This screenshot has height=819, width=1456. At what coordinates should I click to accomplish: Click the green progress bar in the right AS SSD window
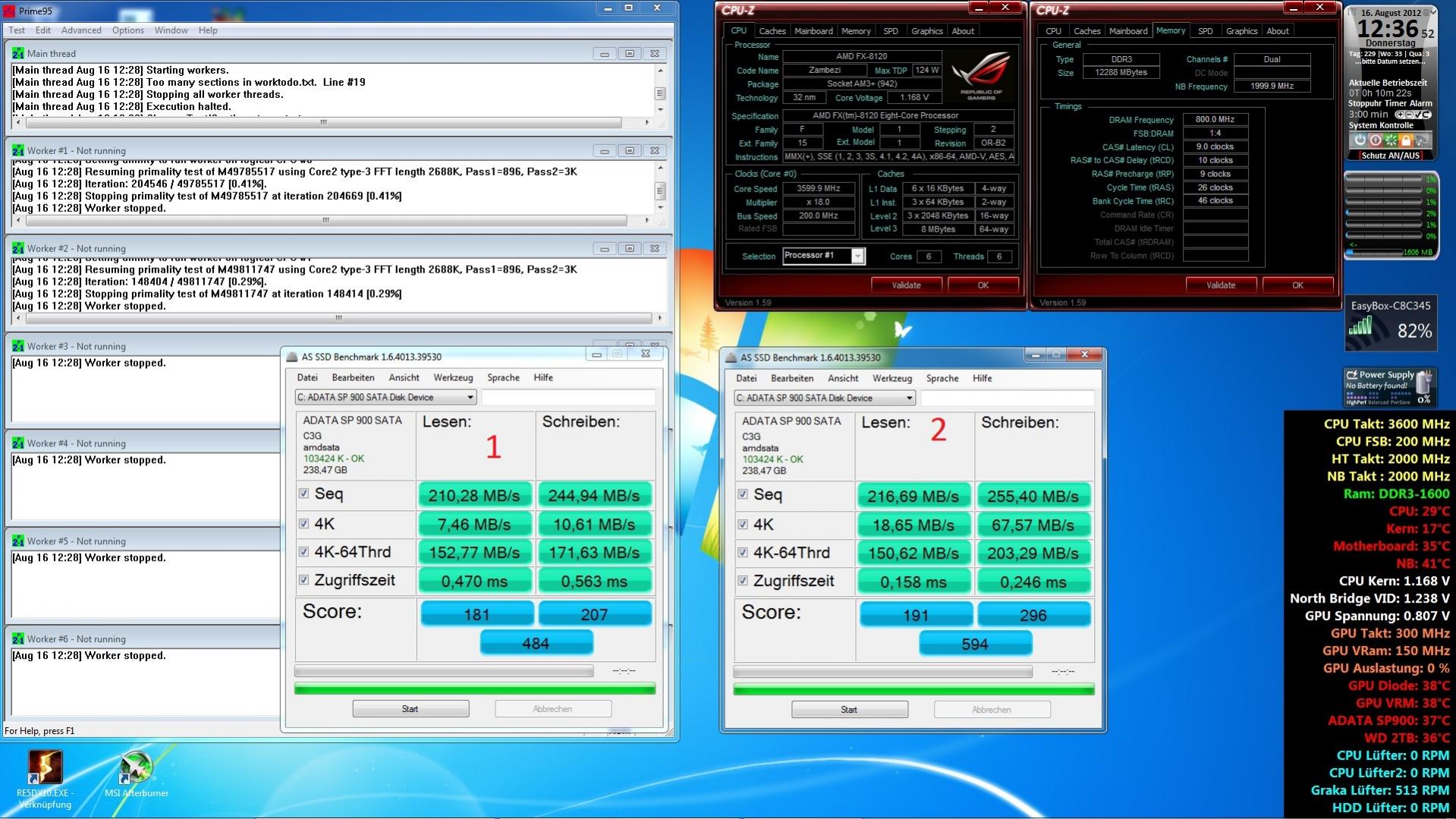914,690
